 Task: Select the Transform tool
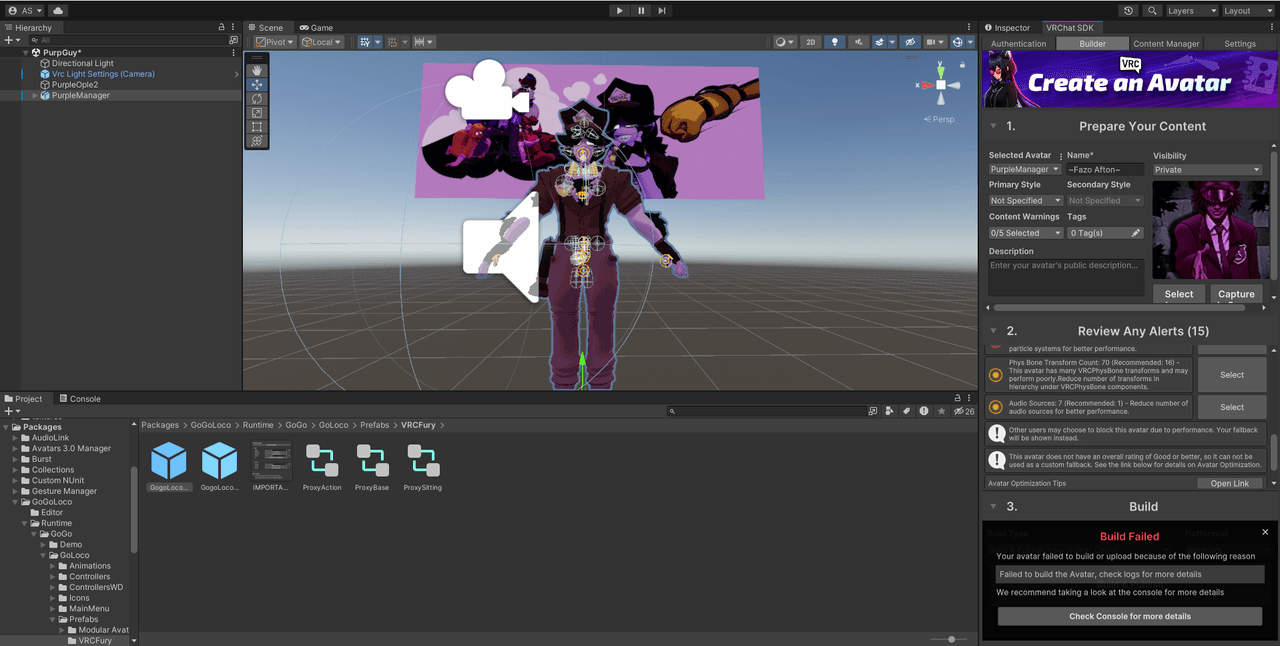[257, 141]
